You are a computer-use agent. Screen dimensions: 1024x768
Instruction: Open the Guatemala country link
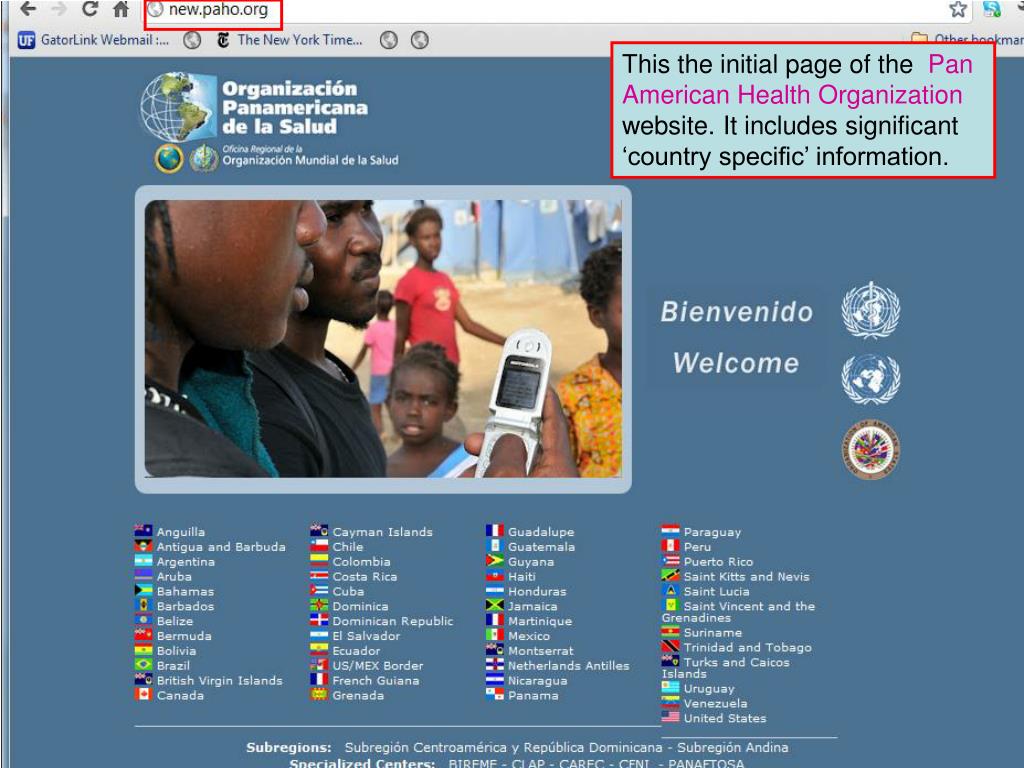(x=541, y=547)
